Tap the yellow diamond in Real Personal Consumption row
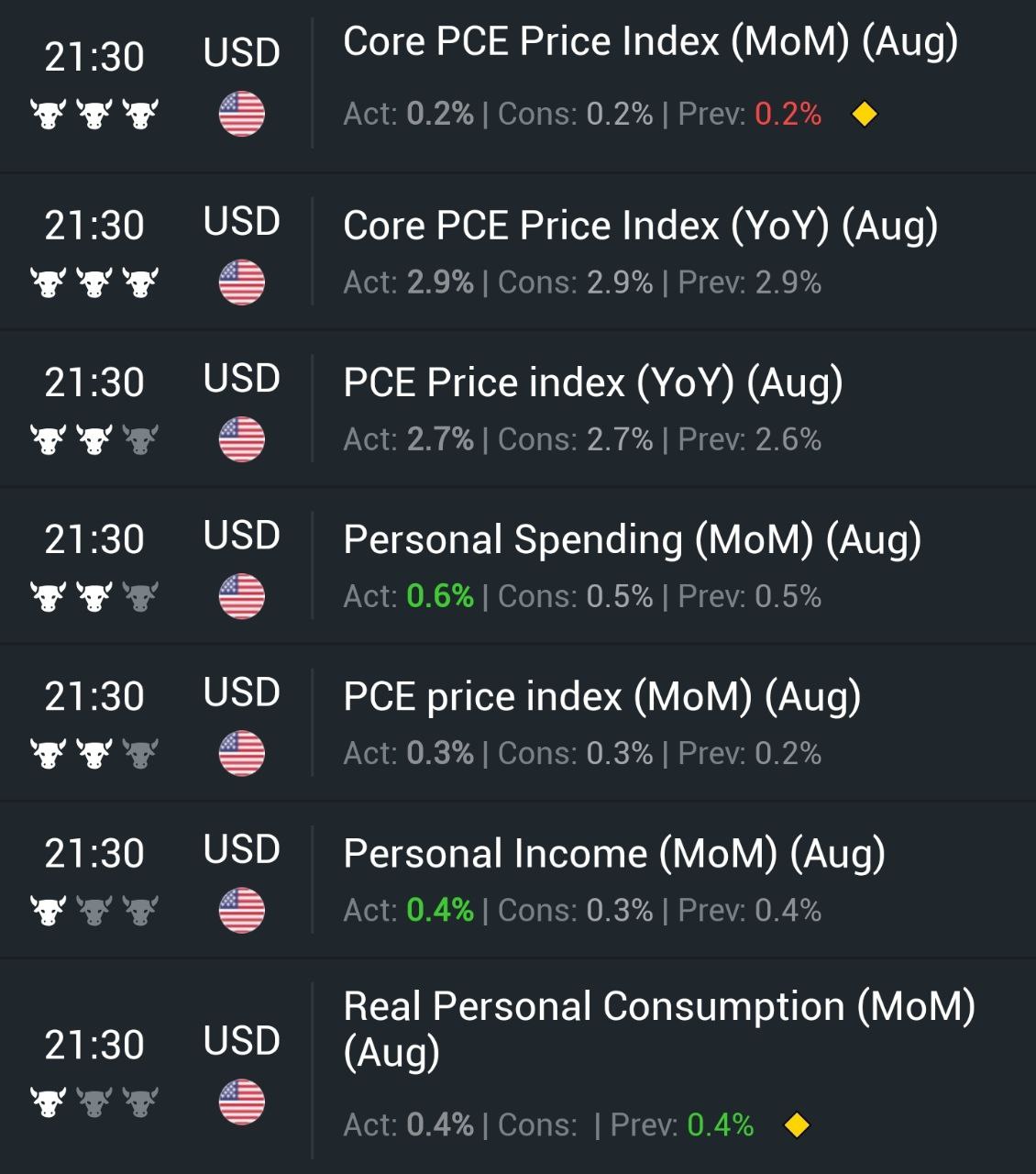 pyautogui.click(x=797, y=1124)
